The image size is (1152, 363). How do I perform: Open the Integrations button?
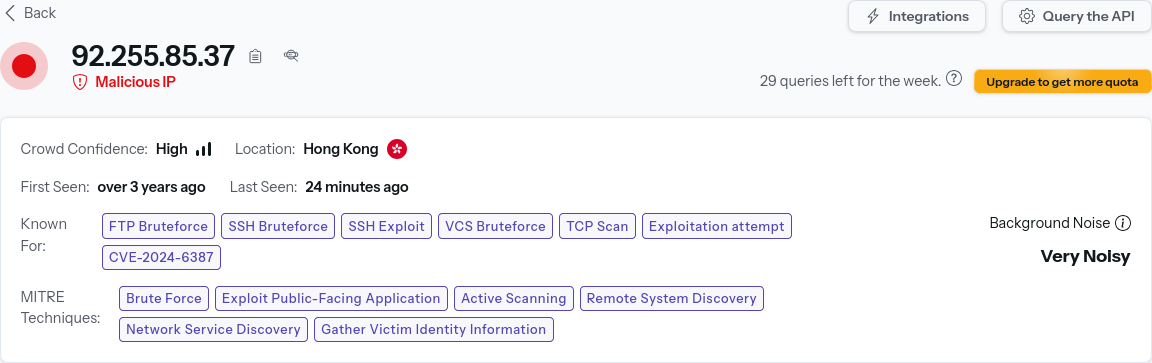pos(916,16)
